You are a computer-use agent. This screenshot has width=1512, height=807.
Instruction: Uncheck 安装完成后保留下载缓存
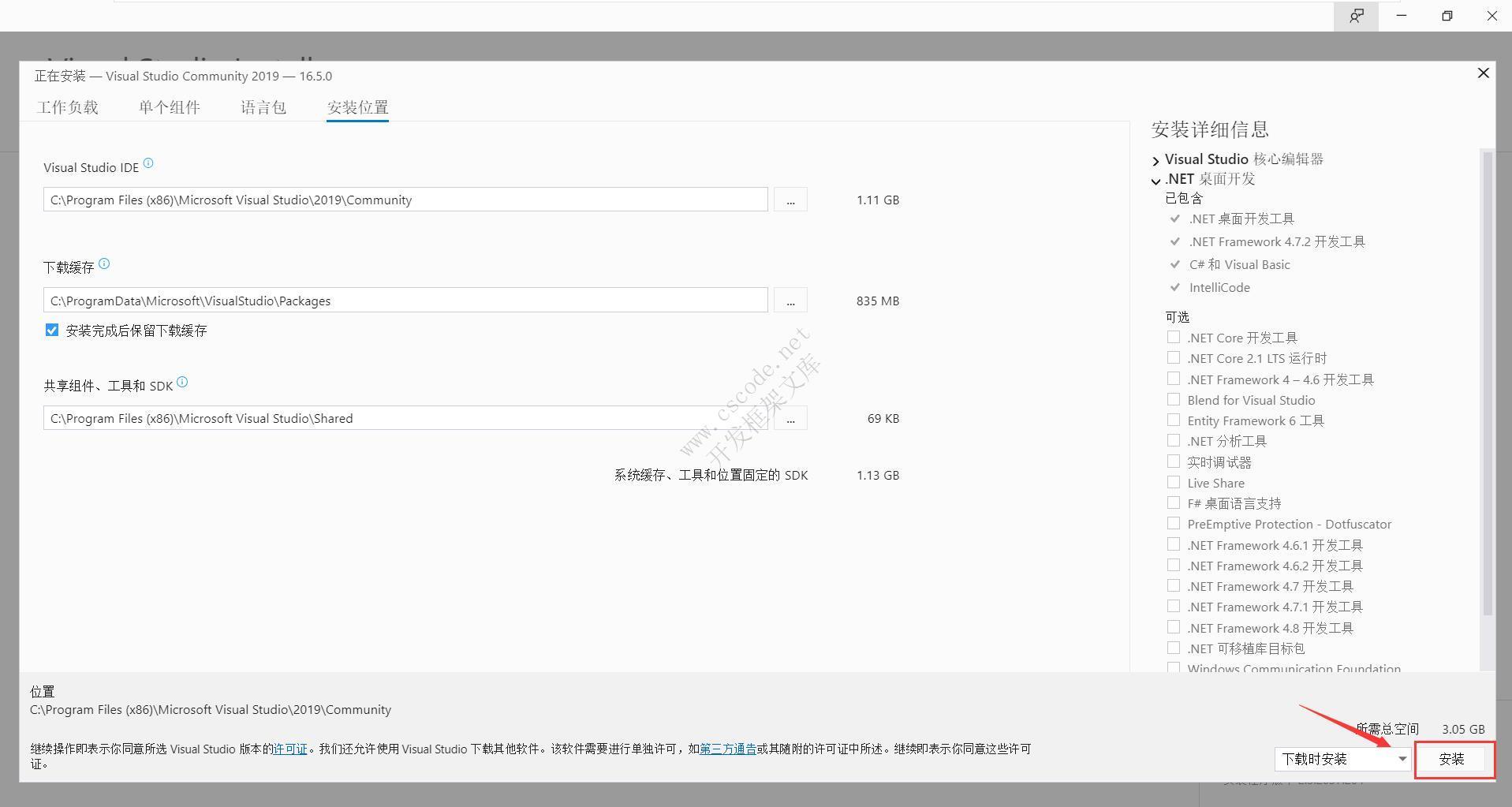tap(51, 330)
